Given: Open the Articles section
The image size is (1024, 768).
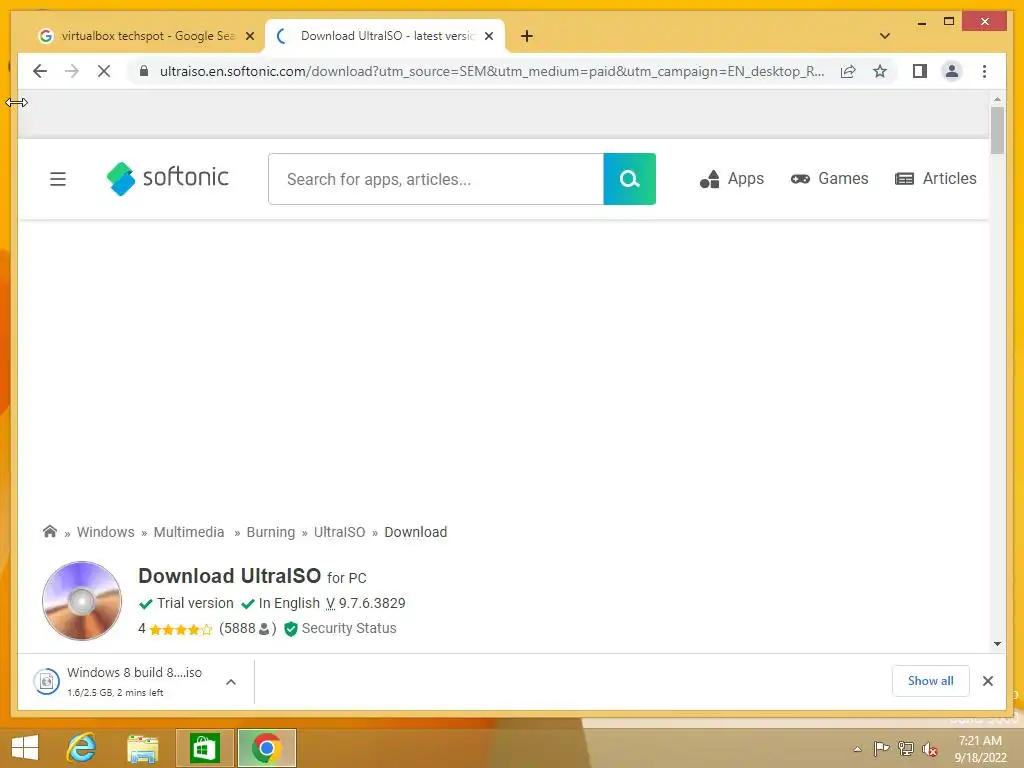Looking at the screenshot, I should [935, 178].
